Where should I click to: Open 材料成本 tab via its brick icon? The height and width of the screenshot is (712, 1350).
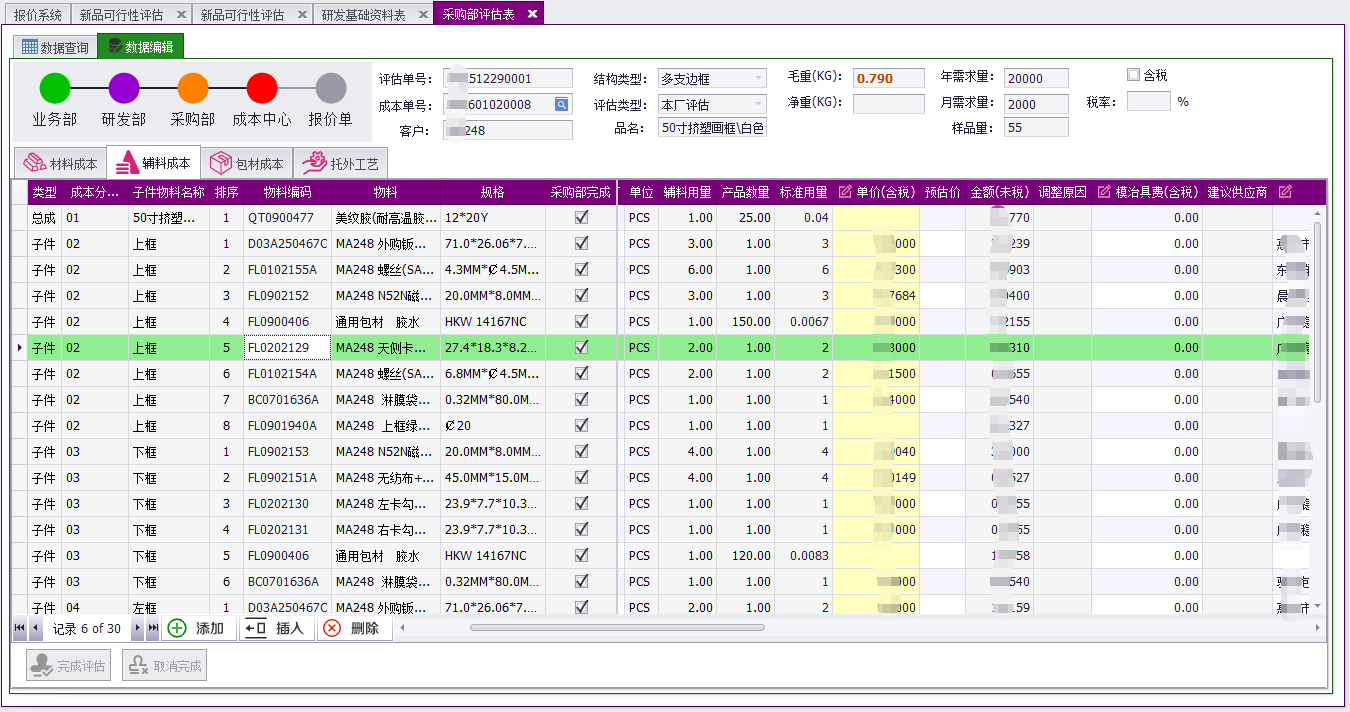click(x=35, y=163)
